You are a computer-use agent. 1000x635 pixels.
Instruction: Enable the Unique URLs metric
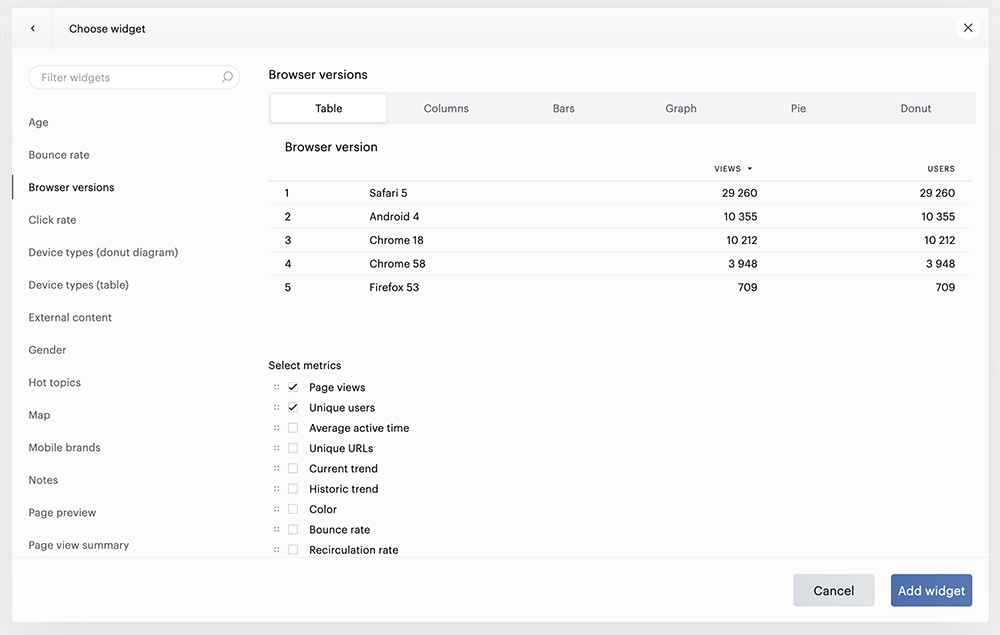click(x=293, y=448)
